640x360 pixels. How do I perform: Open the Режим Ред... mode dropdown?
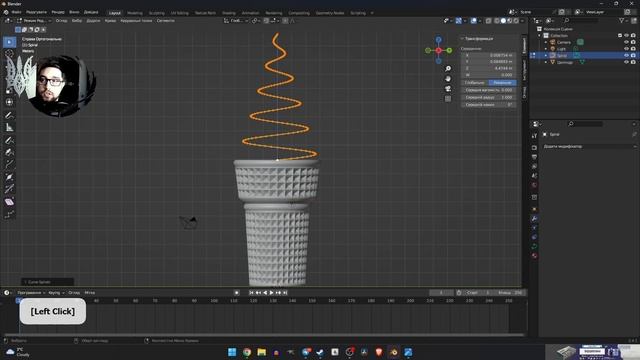[x=34, y=20]
